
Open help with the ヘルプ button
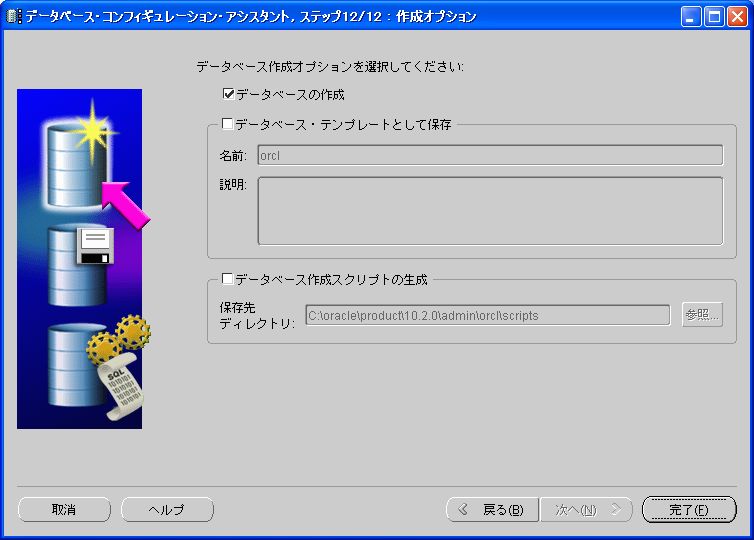(167, 509)
